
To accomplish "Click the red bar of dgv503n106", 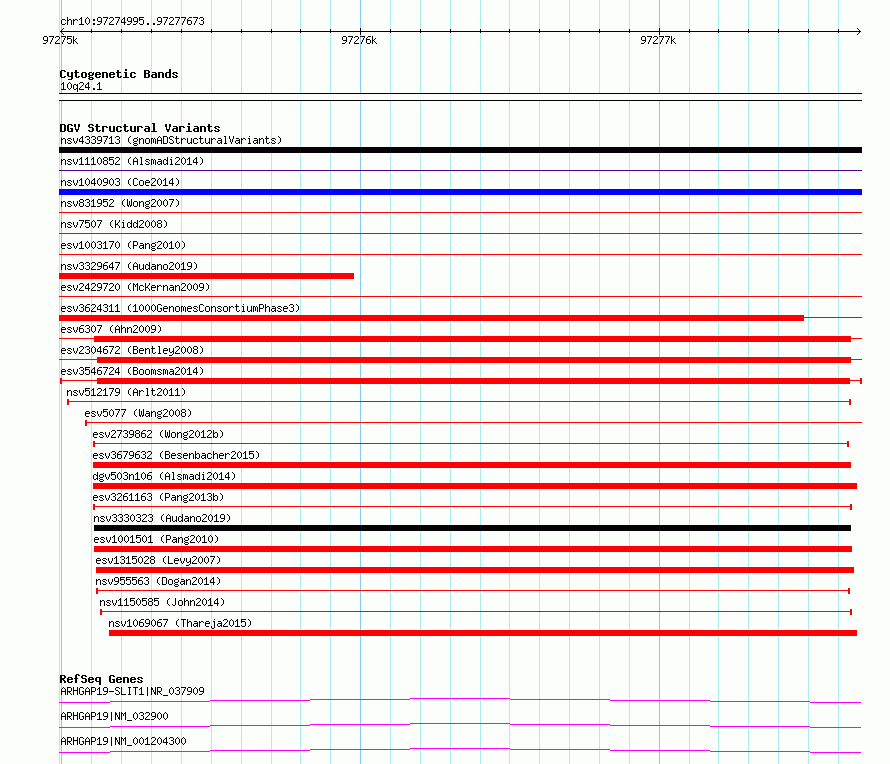I will (475, 486).
